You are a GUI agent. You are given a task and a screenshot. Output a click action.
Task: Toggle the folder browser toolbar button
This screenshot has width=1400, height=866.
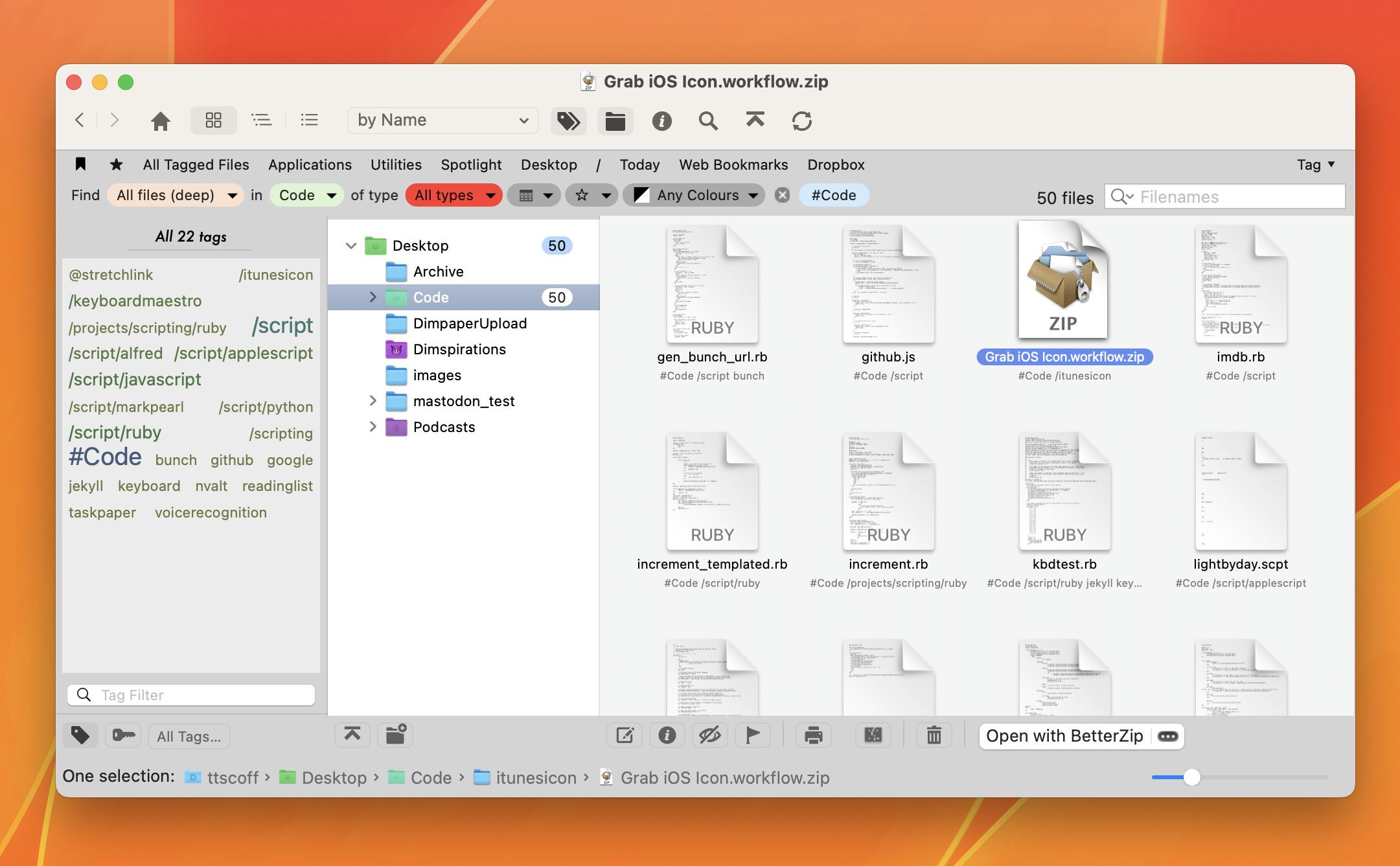tap(615, 120)
